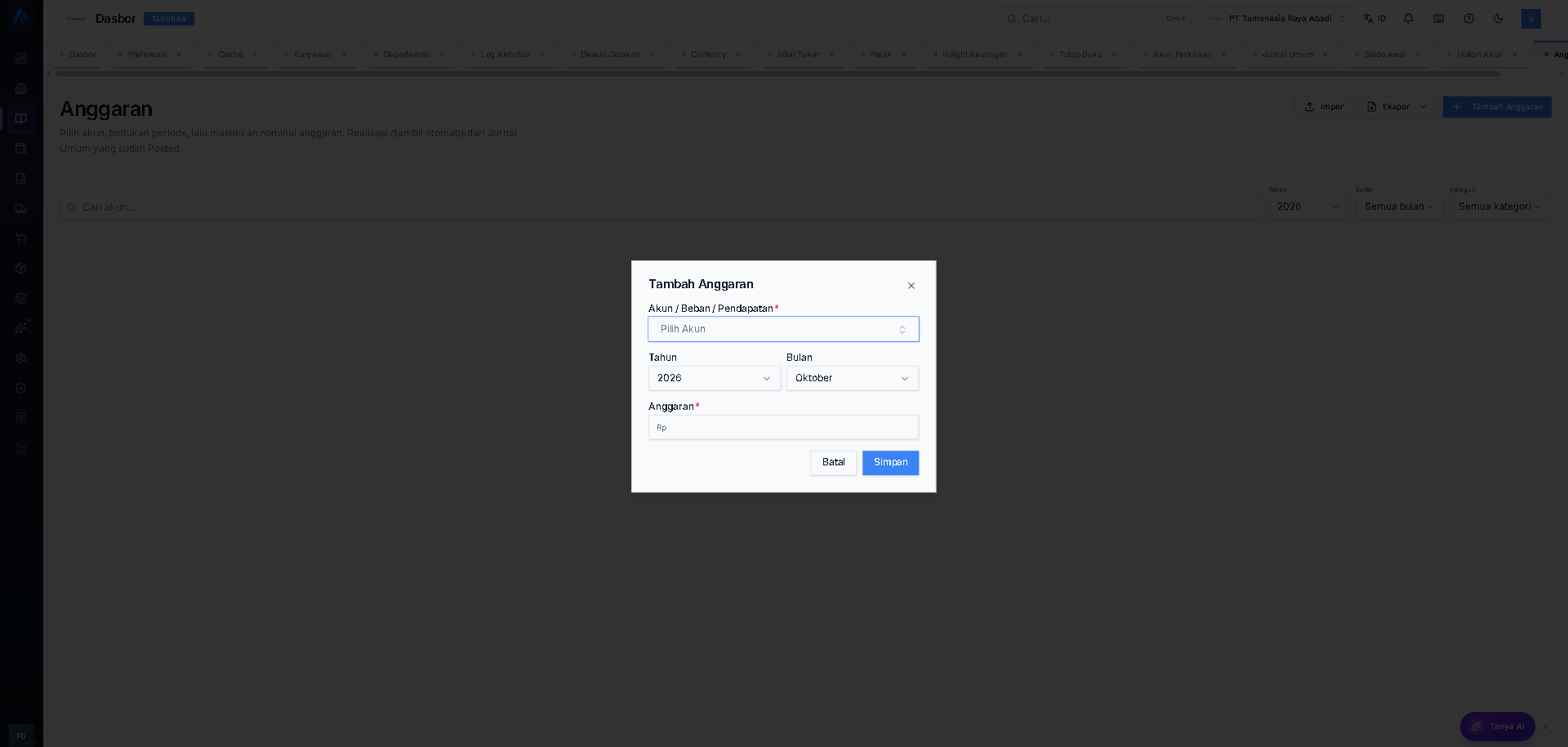Switch to the Jurnal Umum tab
Viewport: 1568px width, 747px height.
tap(1287, 55)
